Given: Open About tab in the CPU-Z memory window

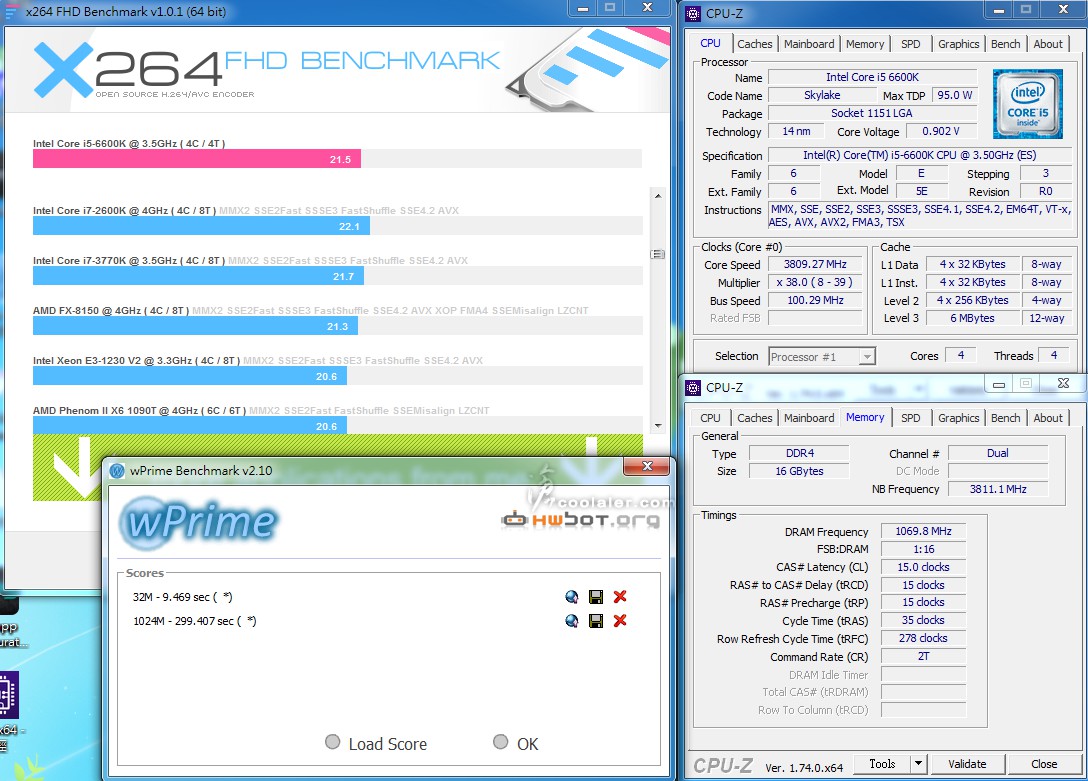Looking at the screenshot, I should point(1048,418).
